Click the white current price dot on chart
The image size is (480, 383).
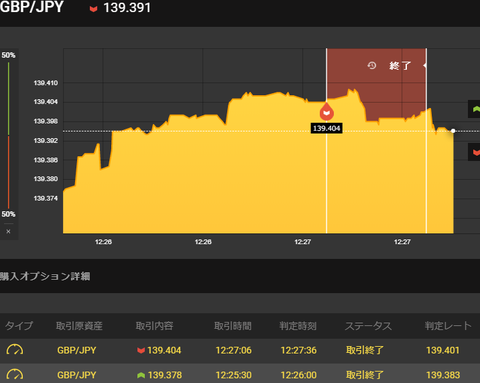pyautogui.click(x=453, y=131)
